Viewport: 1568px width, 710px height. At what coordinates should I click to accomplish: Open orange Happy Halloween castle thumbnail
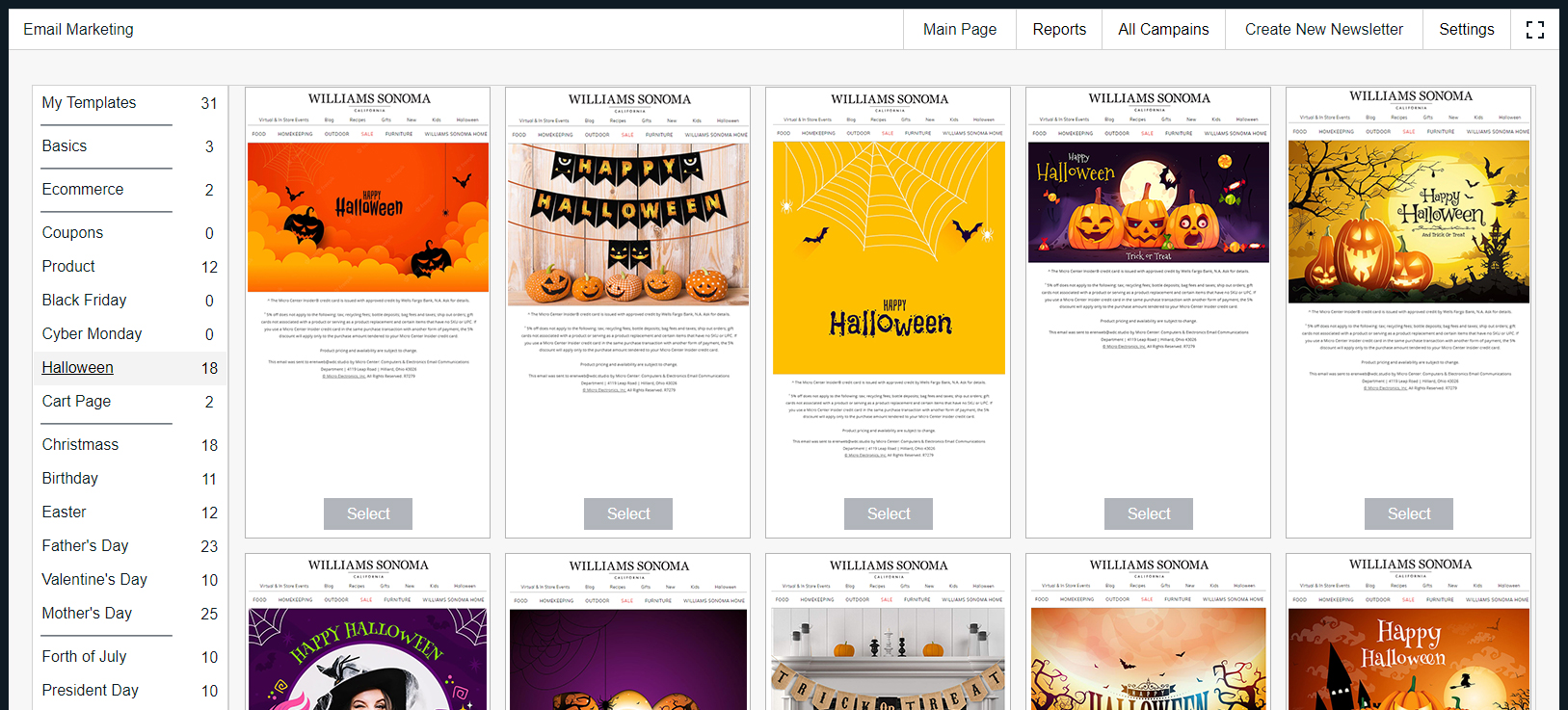click(x=1409, y=632)
